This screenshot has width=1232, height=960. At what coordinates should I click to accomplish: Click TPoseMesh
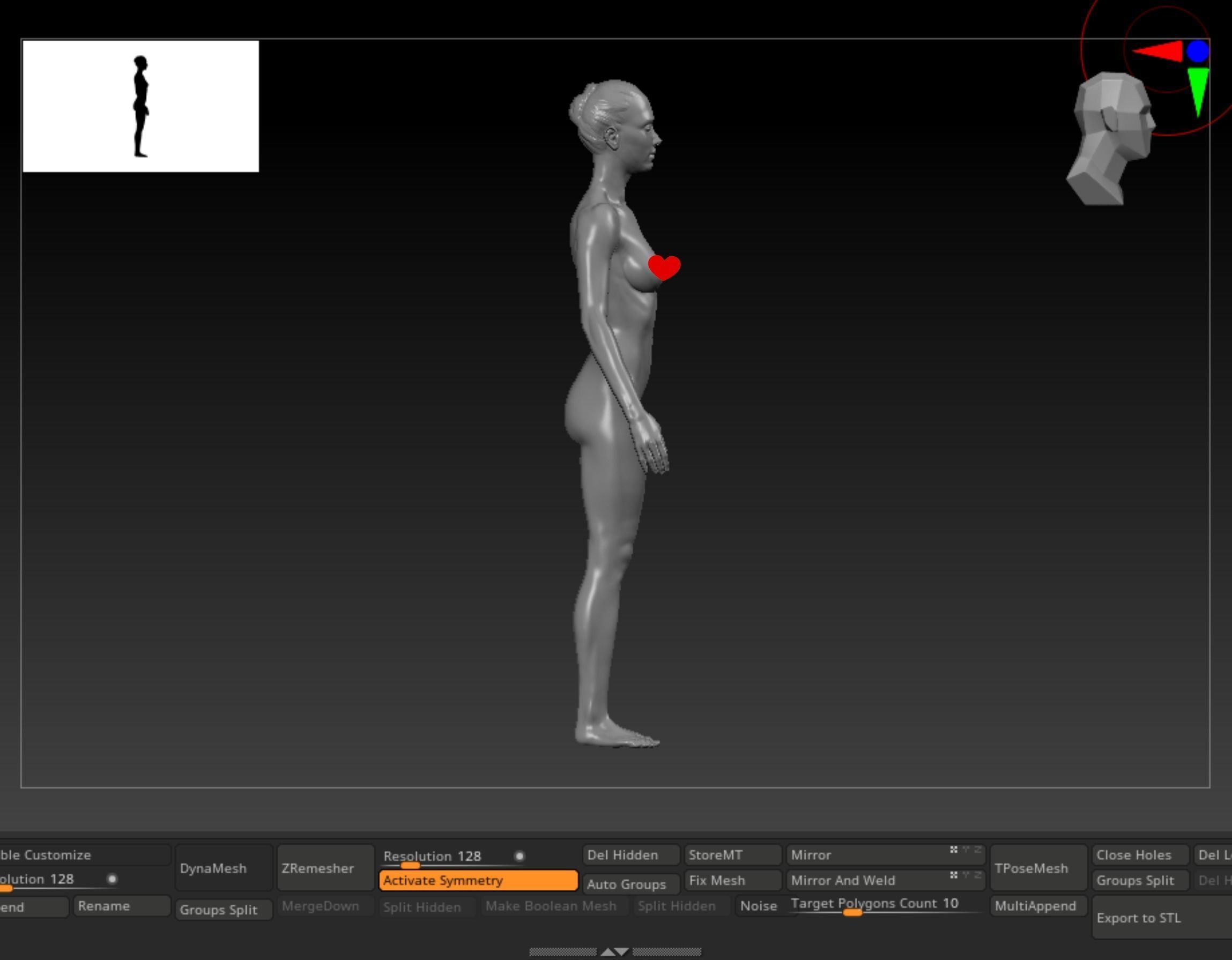[x=1038, y=868]
